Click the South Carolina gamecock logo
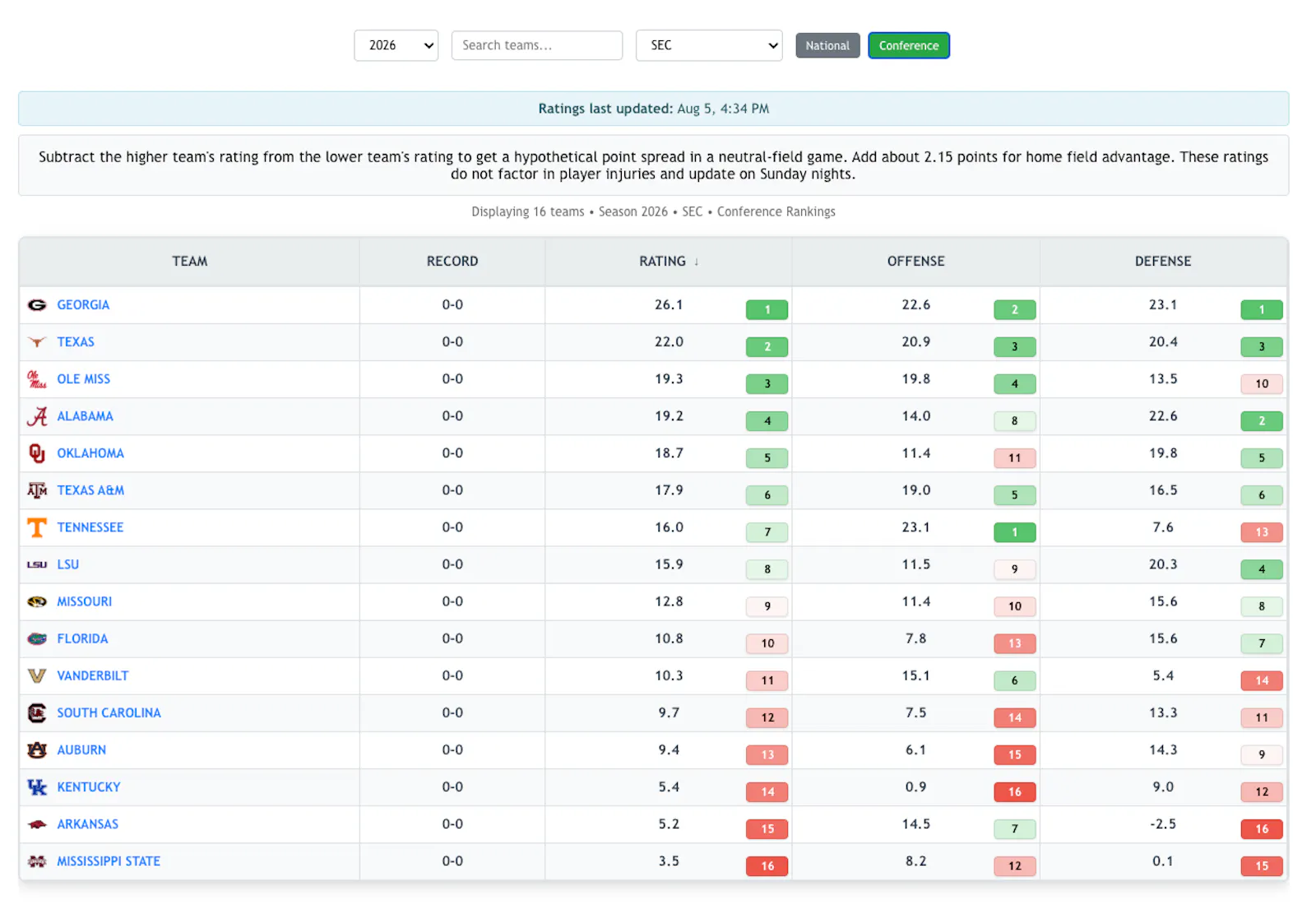This screenshot has width=1316, height=905. 37,712
